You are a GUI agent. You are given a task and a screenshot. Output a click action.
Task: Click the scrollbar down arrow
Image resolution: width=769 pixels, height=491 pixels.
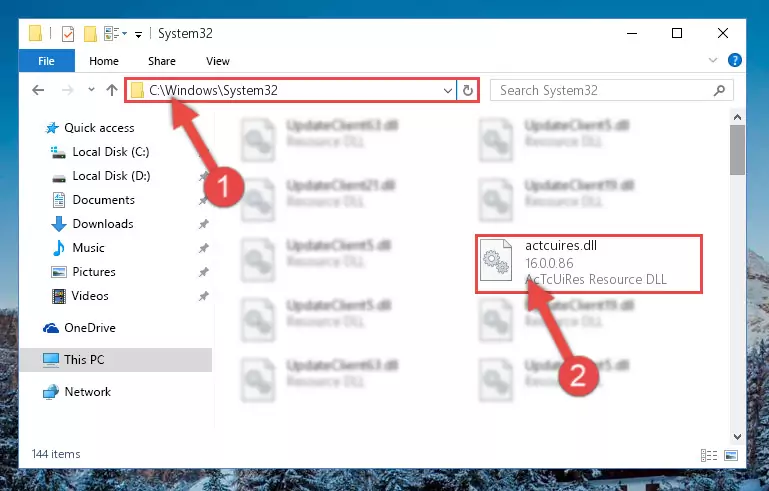click(x=737, y=437)
